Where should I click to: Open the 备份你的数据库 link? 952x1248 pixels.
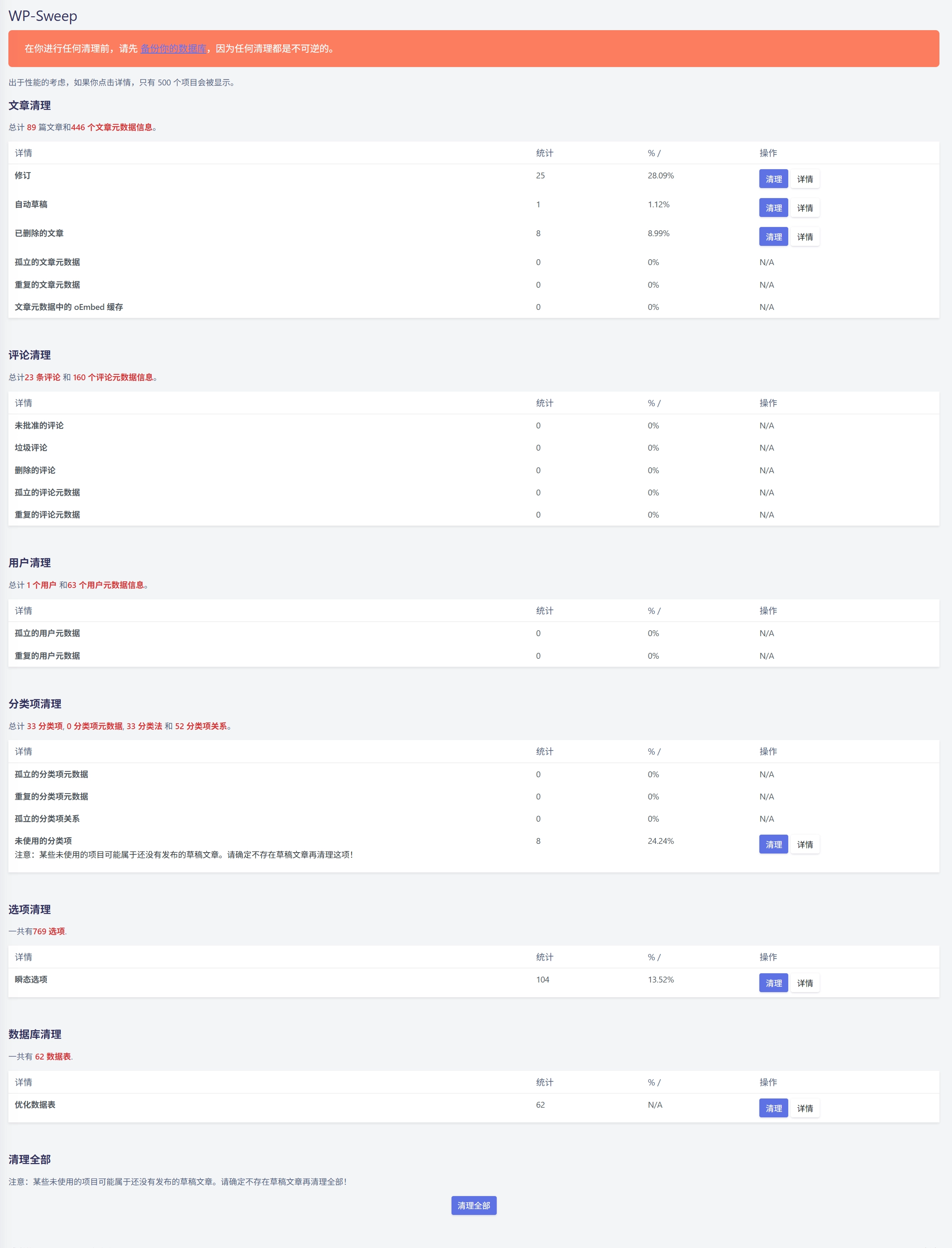tap(173, 49)
